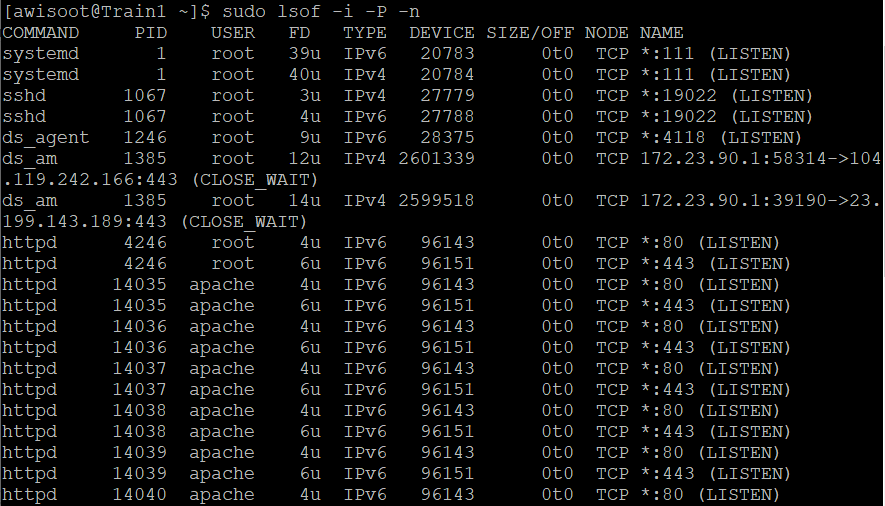Click '*:443 (LISTEN)' in PID 14037 row

coord(716,390)
